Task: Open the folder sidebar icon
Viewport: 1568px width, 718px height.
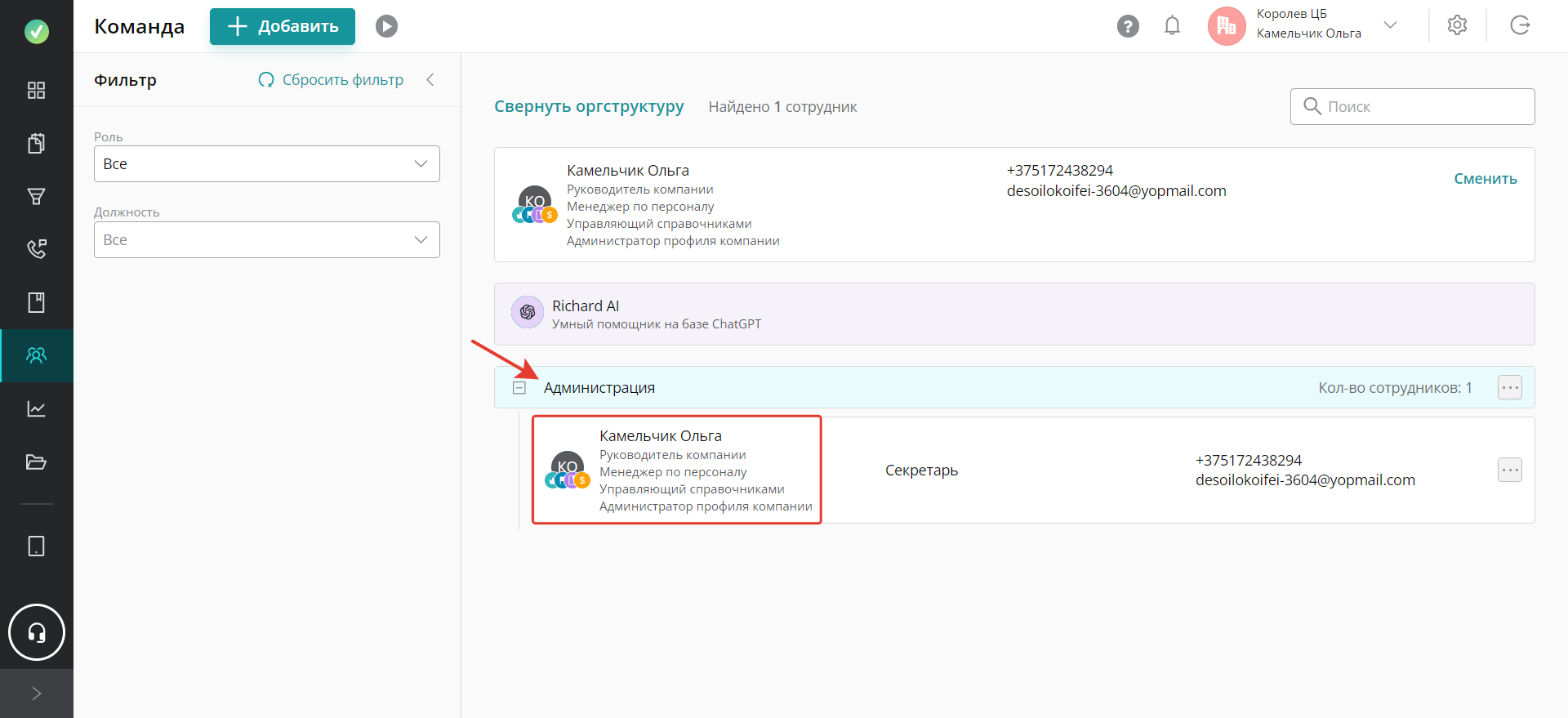Action: (x=37, y=462)
